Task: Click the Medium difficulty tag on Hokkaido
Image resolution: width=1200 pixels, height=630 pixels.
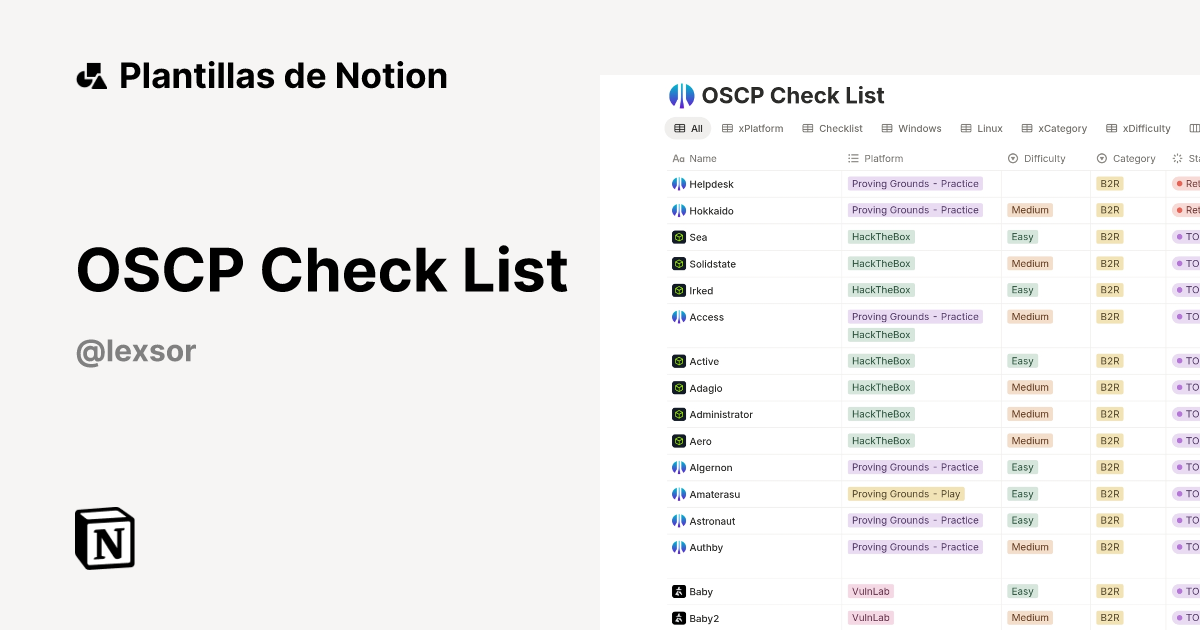Action: 1029,210
